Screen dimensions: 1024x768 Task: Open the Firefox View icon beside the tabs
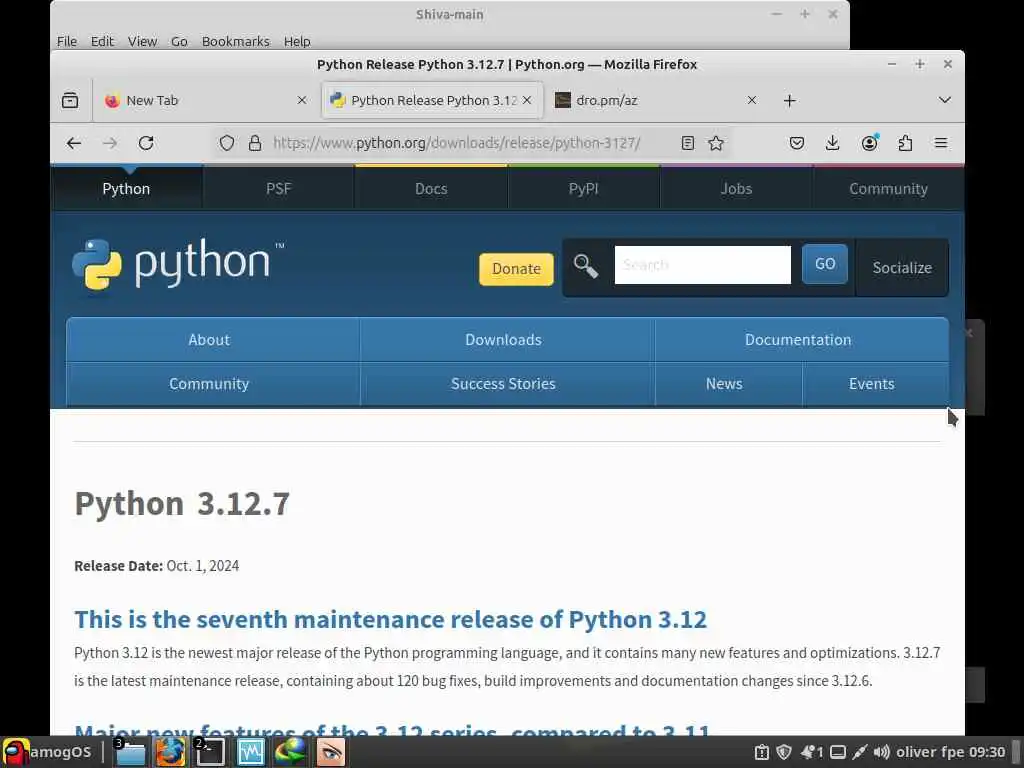[70, 101]
